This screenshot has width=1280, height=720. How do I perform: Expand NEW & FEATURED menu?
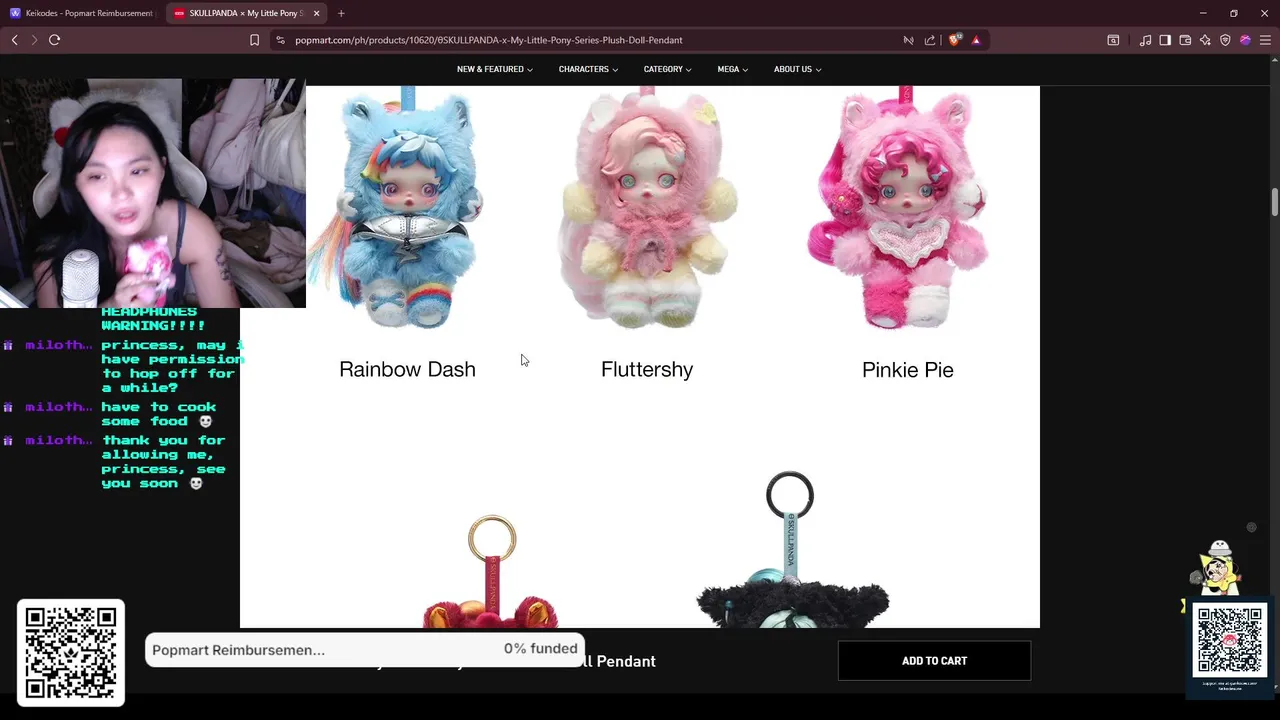tap(494, 69)
